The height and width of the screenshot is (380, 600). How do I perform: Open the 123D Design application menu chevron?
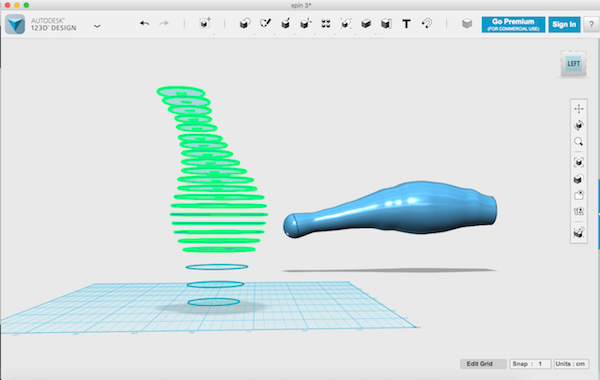pos(97,26)
